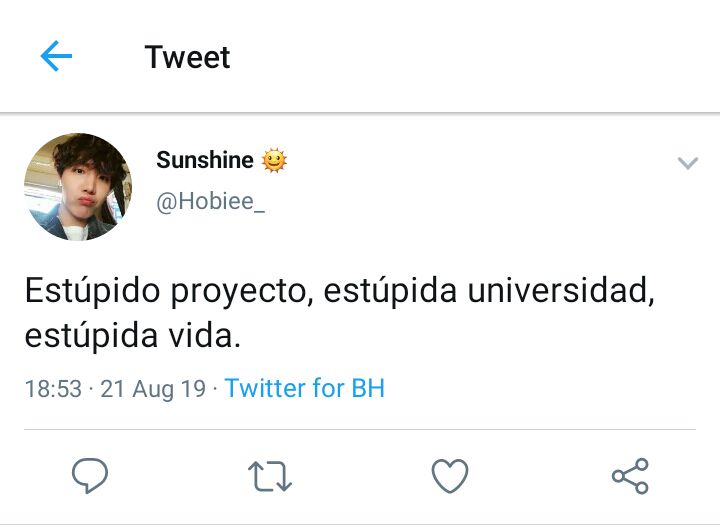Go back using the blue arrow
The width and height of the screenshot is (720, 529).
pos(56,56)
